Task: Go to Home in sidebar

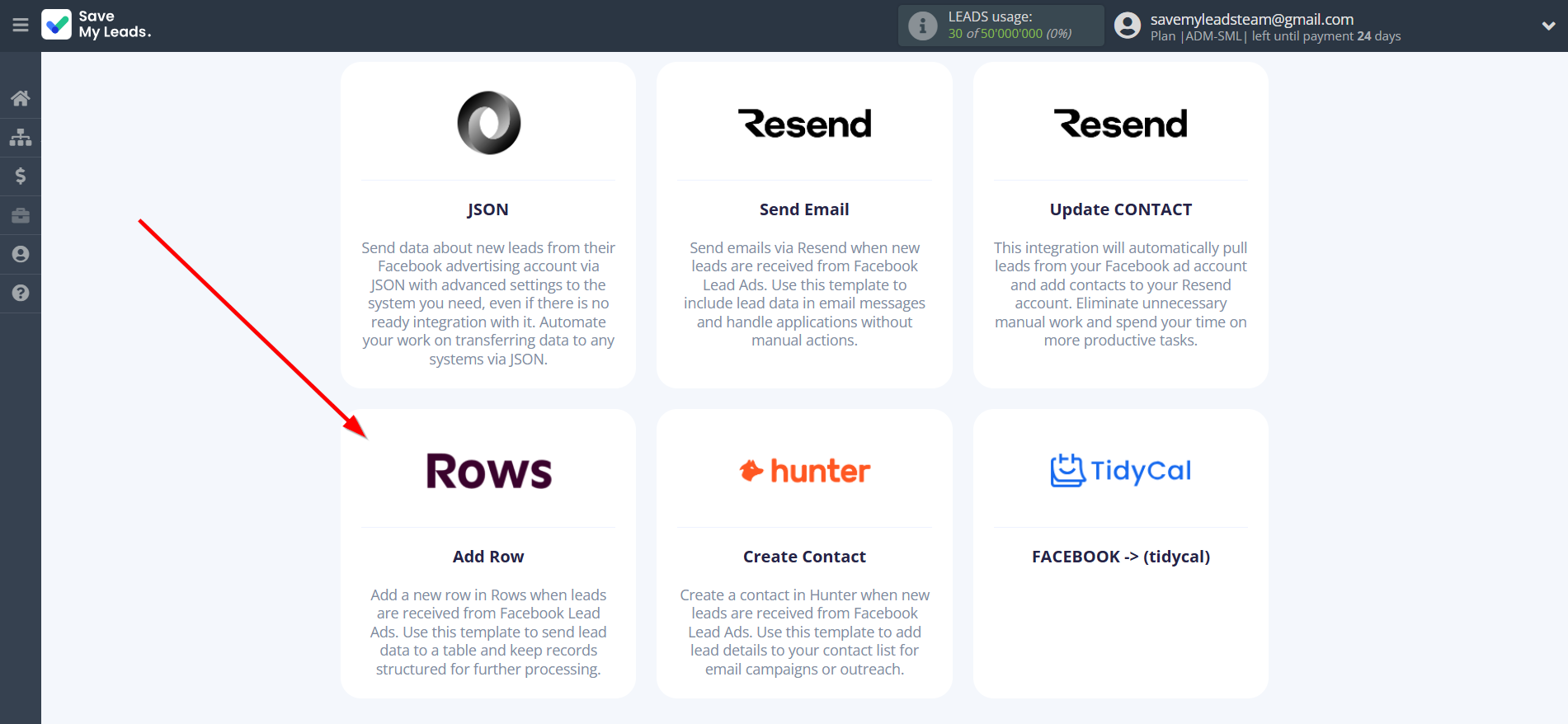Action: (x=21, y=98)
